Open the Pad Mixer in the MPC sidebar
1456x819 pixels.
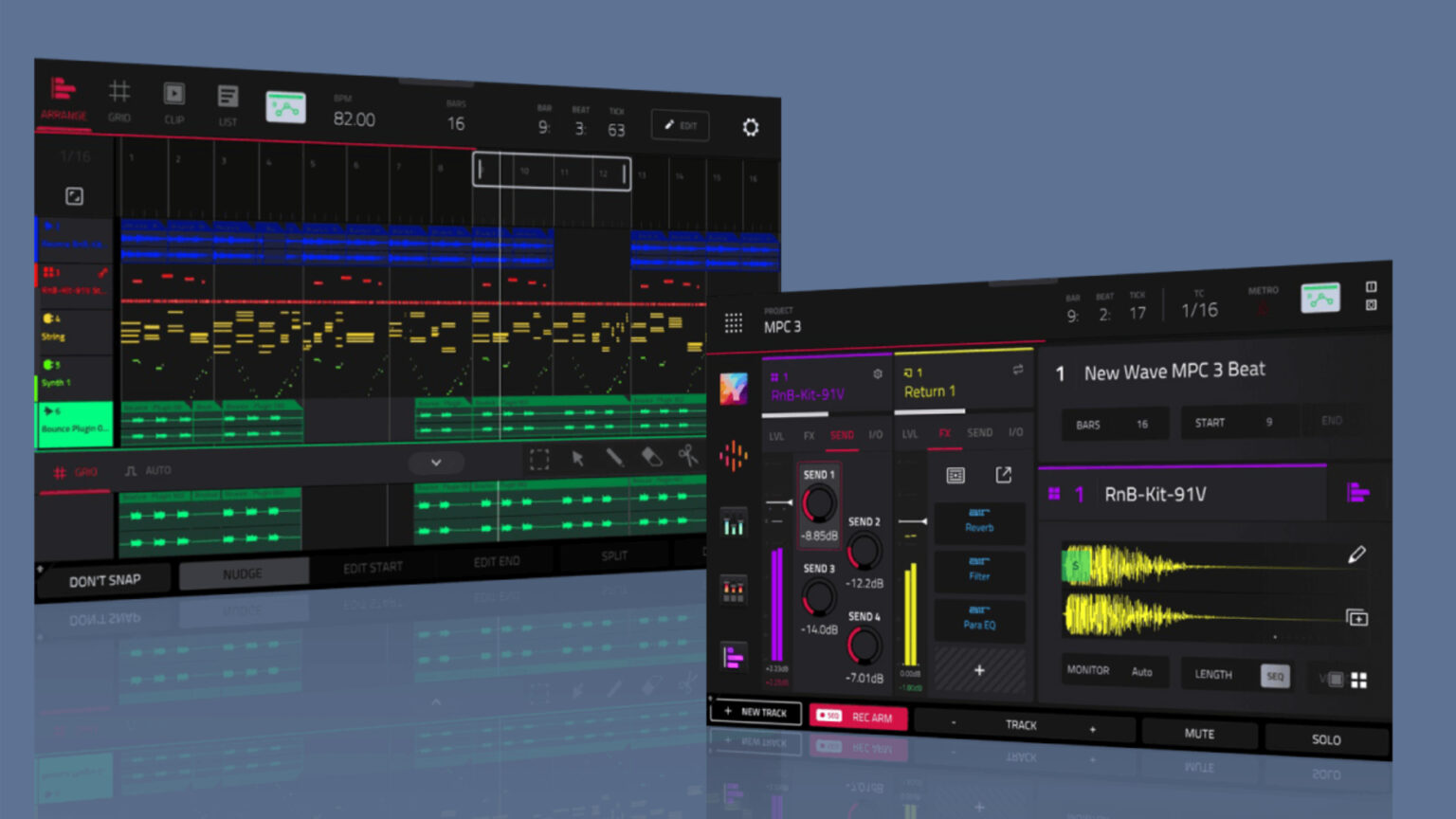733,590
